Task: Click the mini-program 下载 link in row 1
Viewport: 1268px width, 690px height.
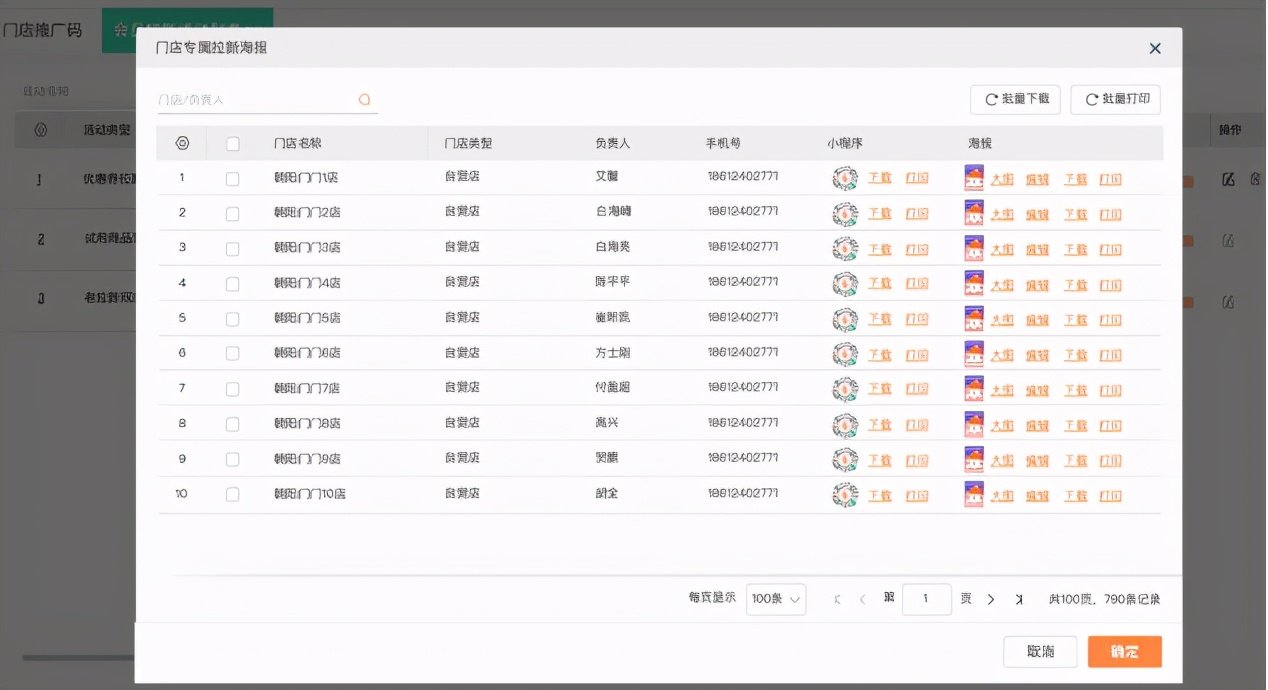Action: (x=880, y=179)
